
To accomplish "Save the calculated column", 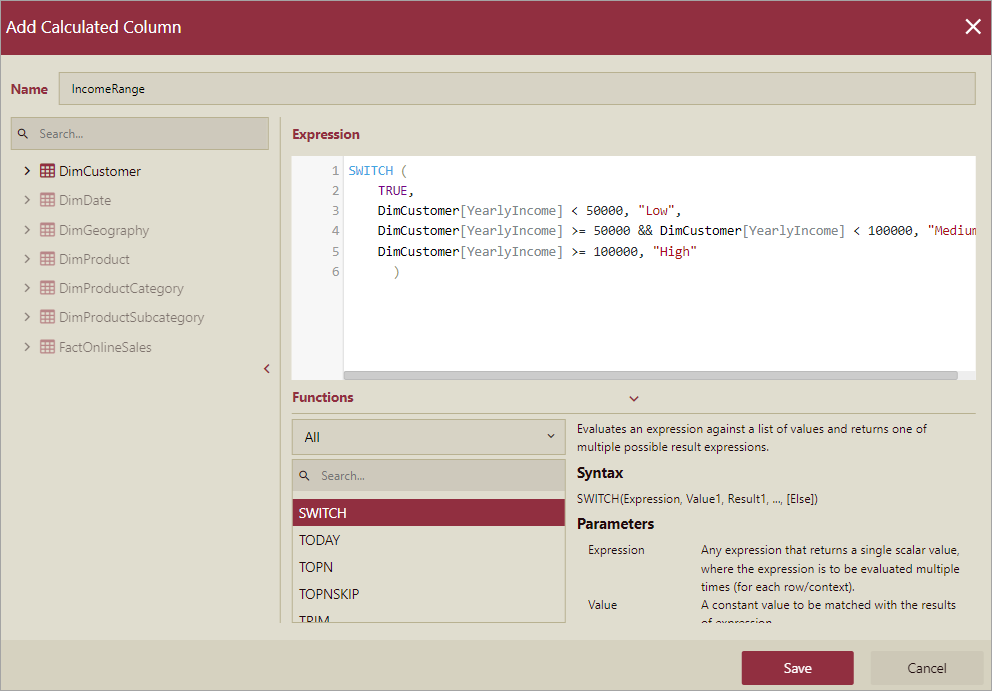I will pyautogui.click(x=797, y=668).
